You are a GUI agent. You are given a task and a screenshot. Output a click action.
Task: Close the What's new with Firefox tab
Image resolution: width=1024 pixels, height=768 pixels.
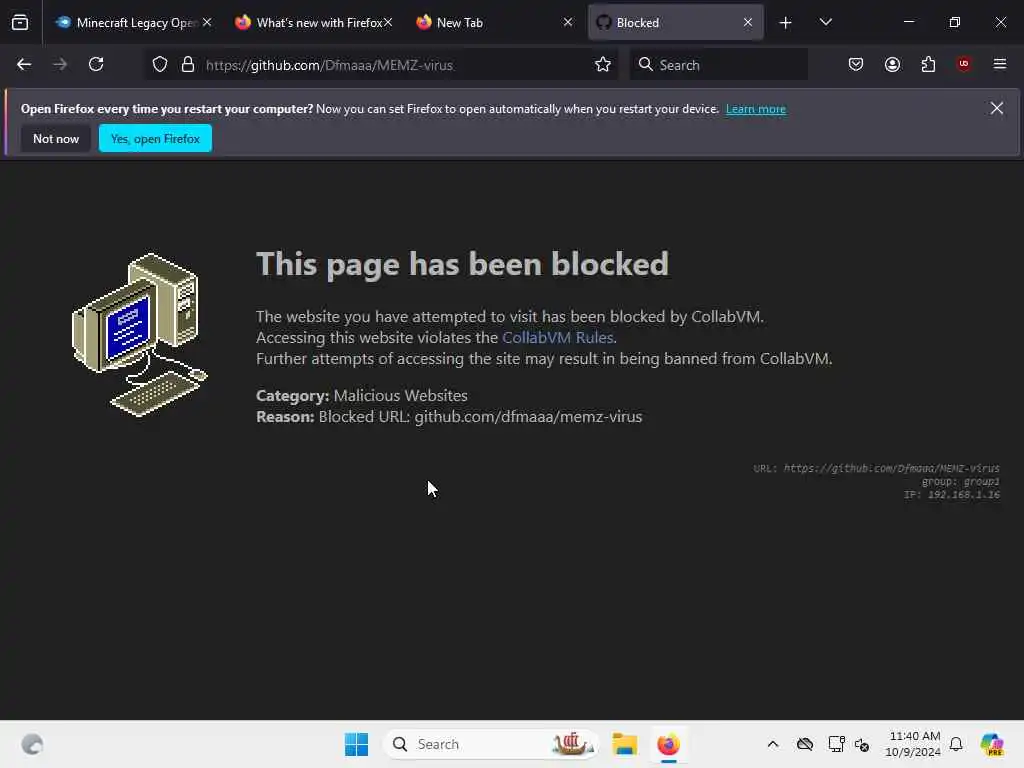(388, 22)
